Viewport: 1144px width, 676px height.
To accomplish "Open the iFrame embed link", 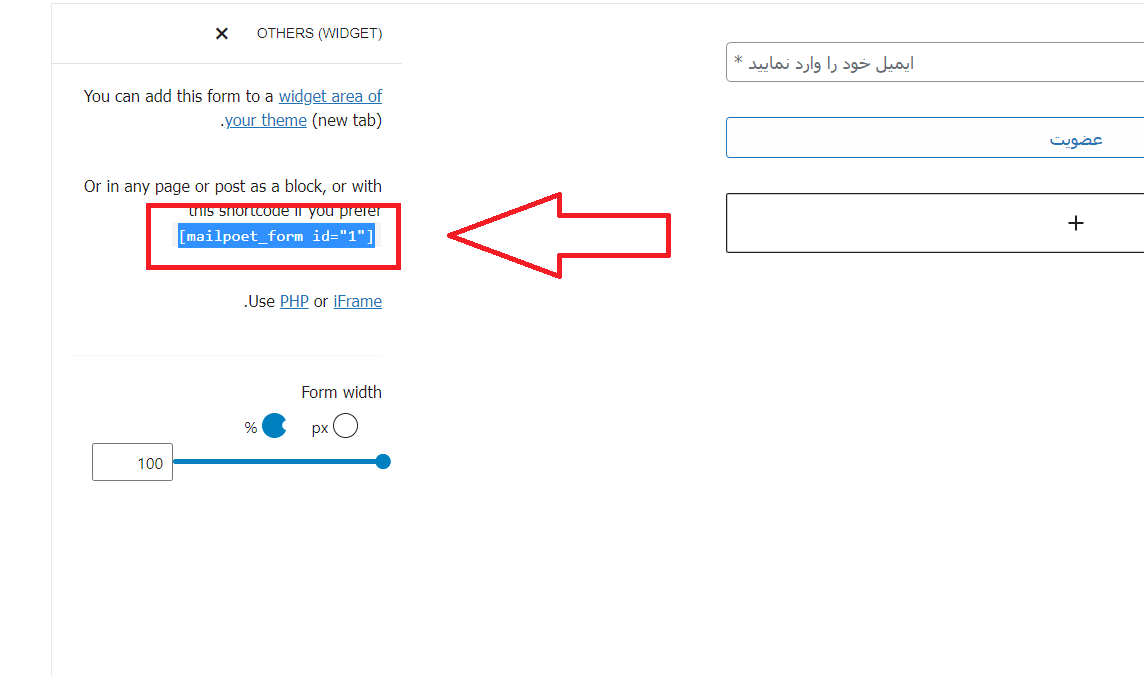I will pyautogui.click(x=358, y=301).
